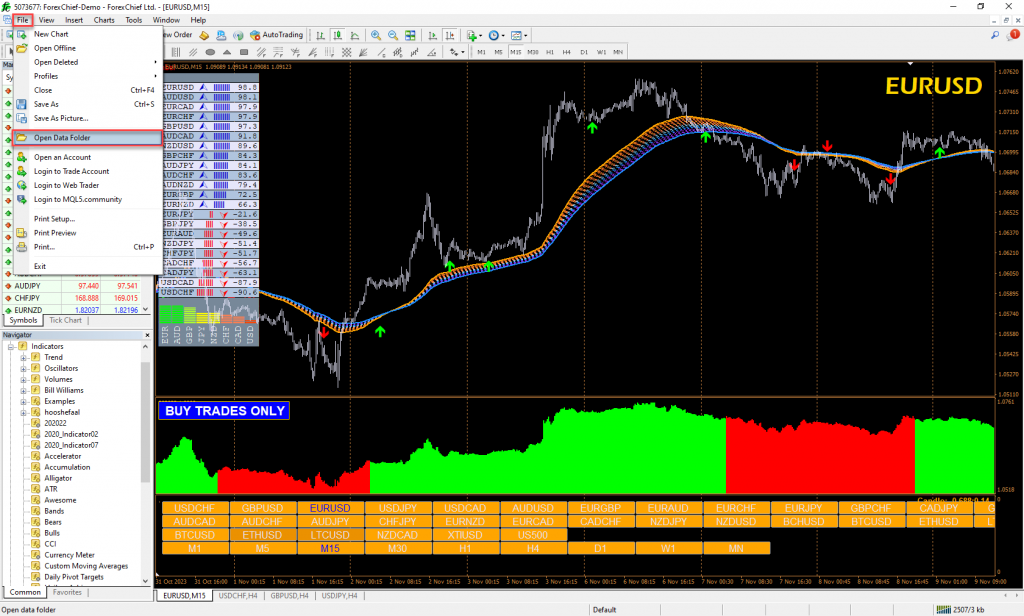Viewport: 1024px width, 616px height.
Task: Choose Login to Trade Account
Action: pyautogui.click(x=88, y=171)
